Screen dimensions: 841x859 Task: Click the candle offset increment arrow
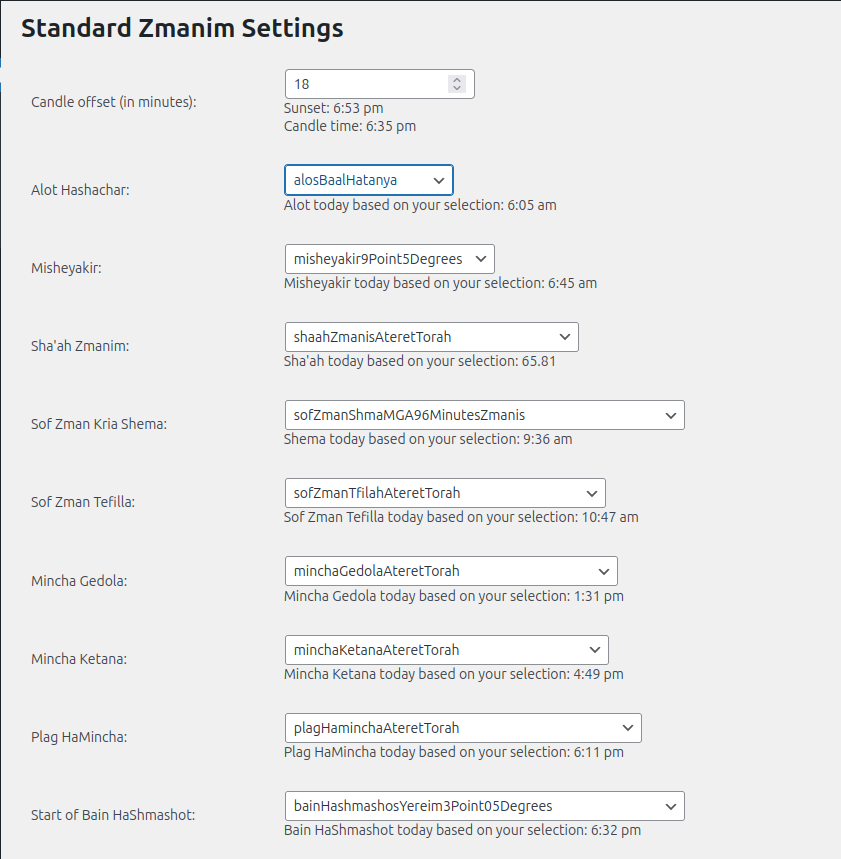(456, 78)
